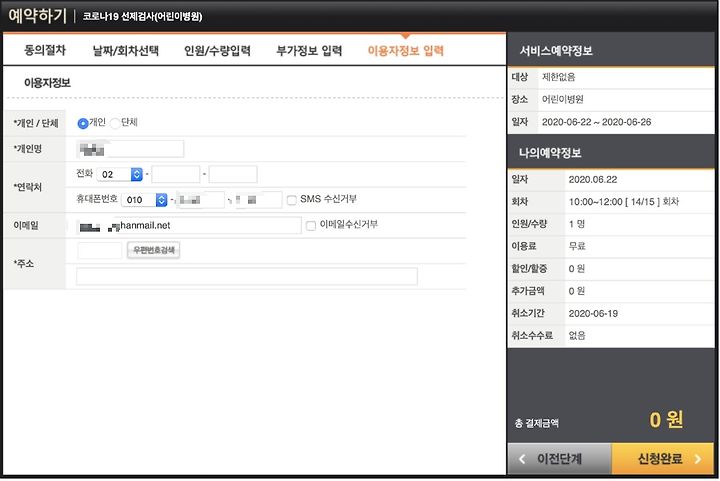
Task: Click the 예약하기 page title
Action: (x=38, y=16)
